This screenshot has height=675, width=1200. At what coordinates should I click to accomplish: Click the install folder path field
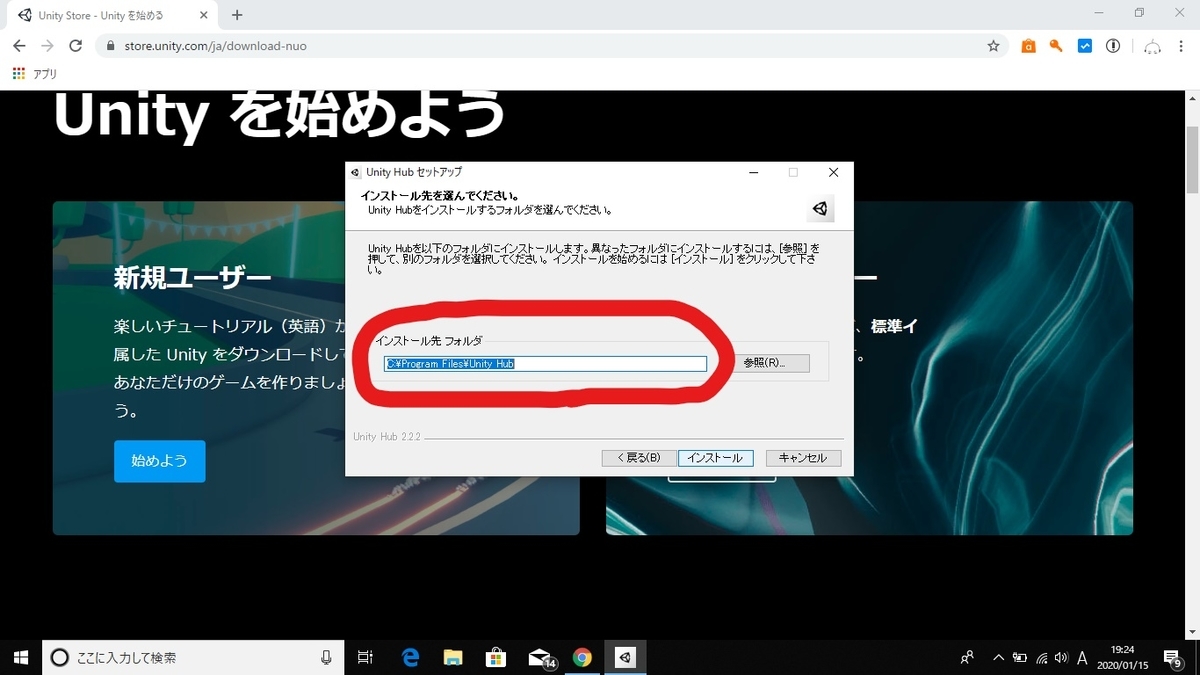[x=545, y=363]
